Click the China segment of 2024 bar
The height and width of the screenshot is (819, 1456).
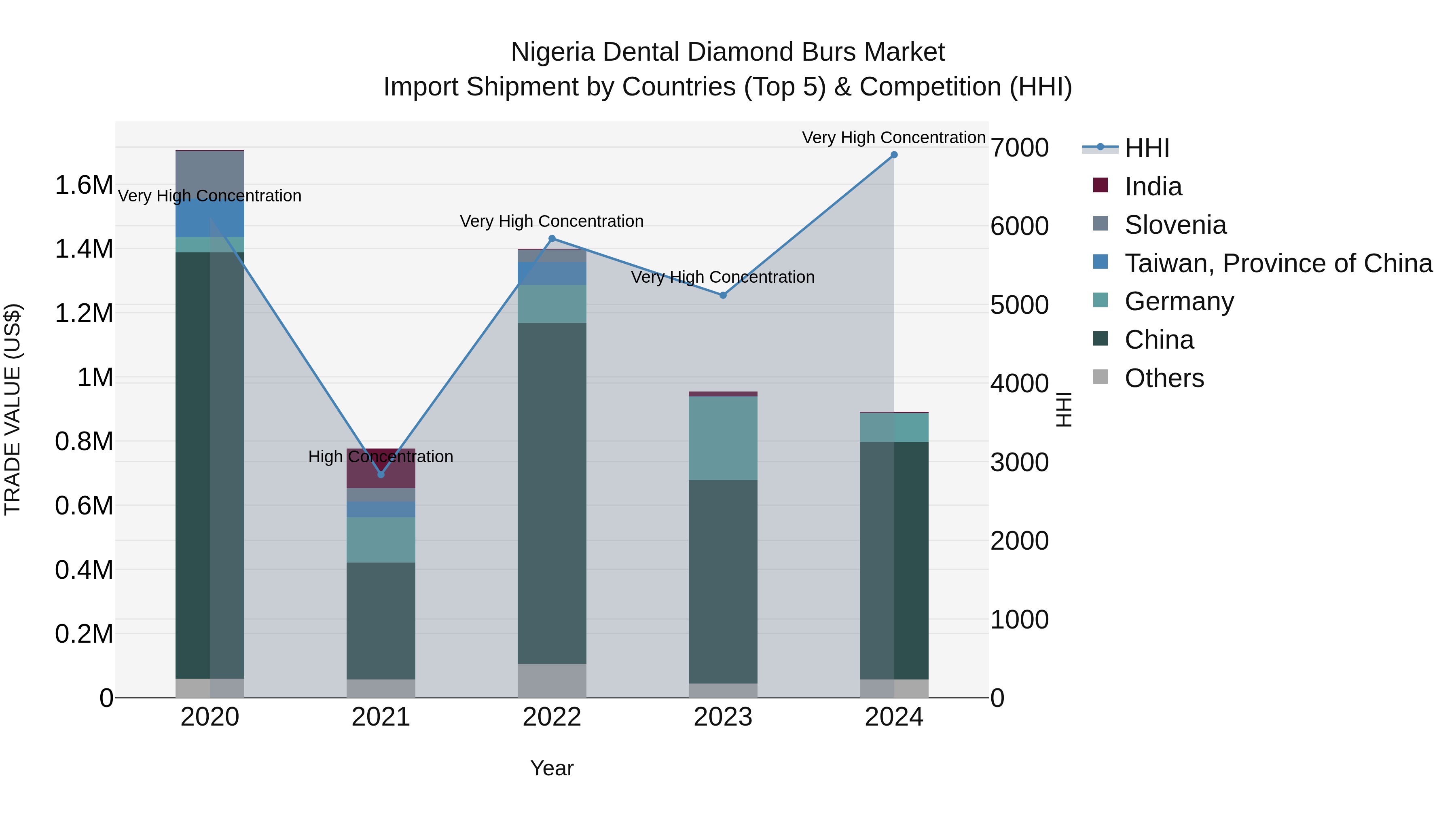pyautogui.click(x=894, y=561)
